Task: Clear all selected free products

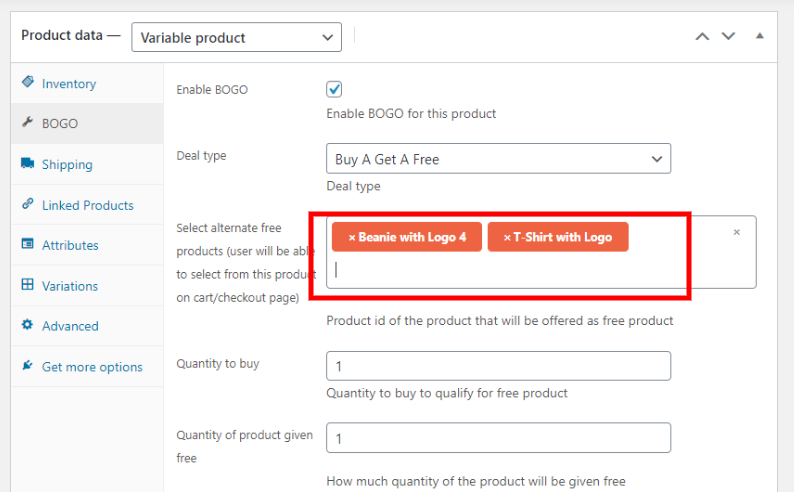Action: pyautogui.click(x=737, y=232)
